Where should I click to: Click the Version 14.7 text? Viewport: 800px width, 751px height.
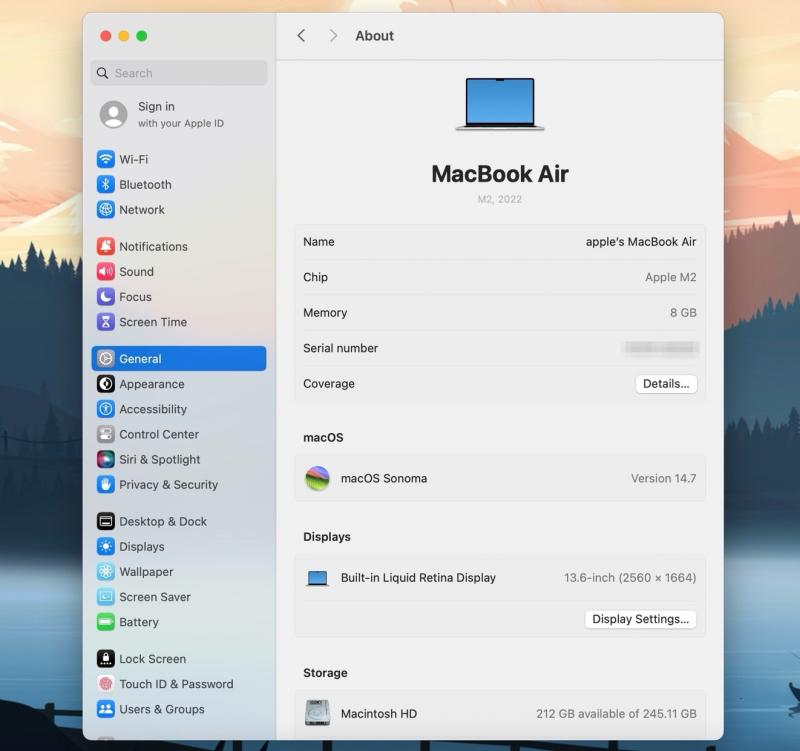coord(663,479)
